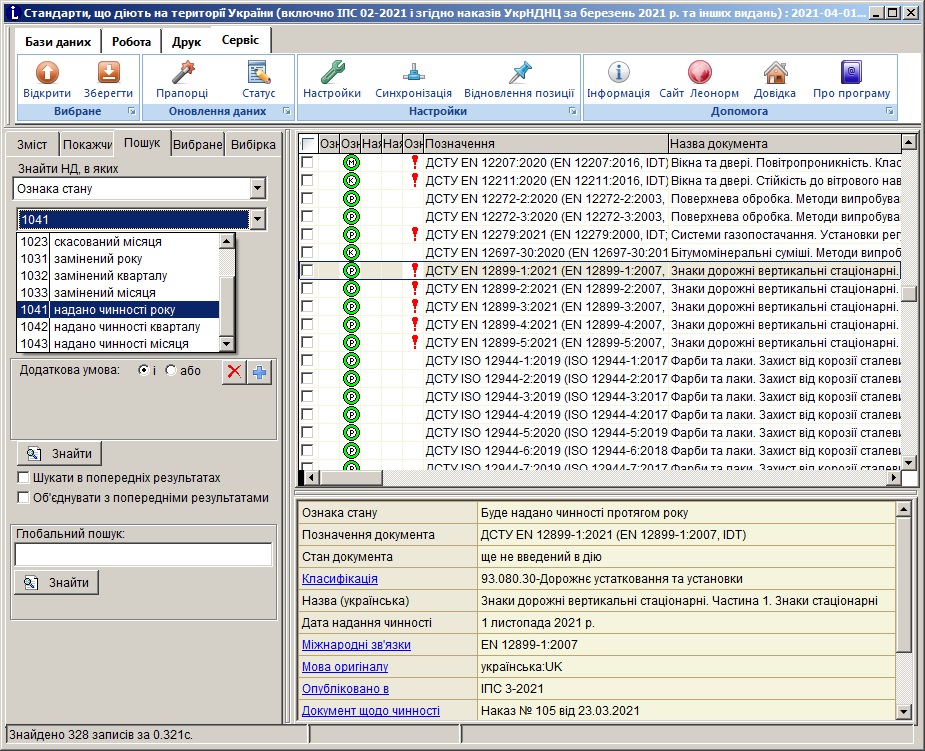Click red exclamation of ДСТУ EN 12899-3:2021 row
The width and height of the screenshot is (925, 751).
415,306
